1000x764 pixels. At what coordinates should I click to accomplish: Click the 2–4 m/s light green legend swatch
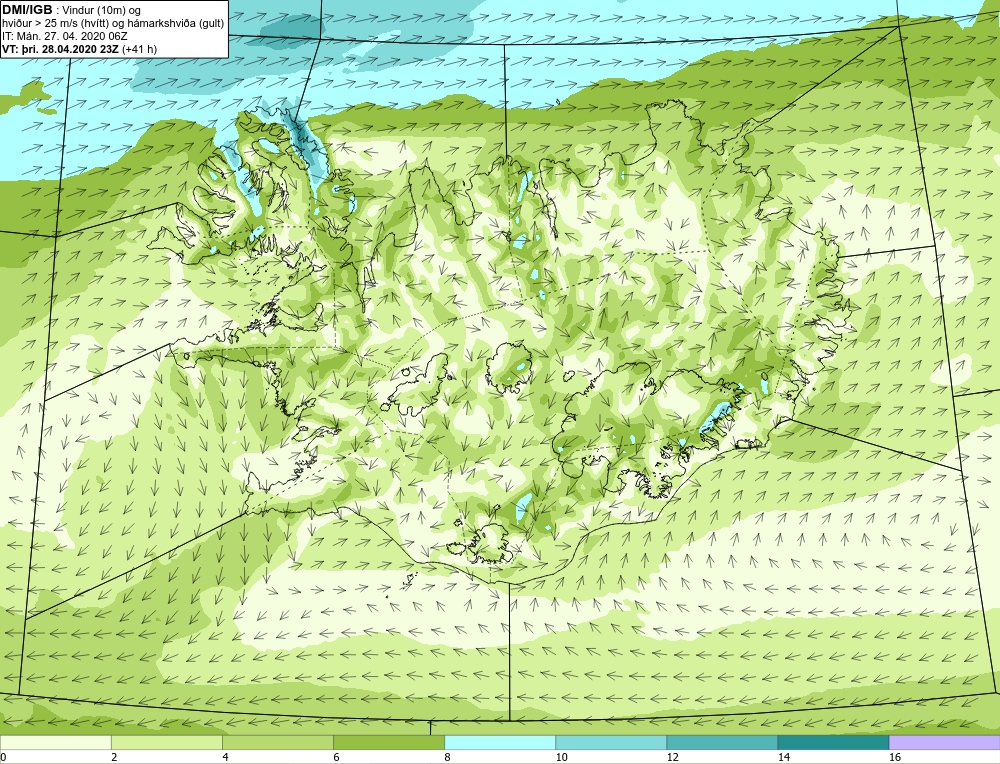click(x=166, y=742)
